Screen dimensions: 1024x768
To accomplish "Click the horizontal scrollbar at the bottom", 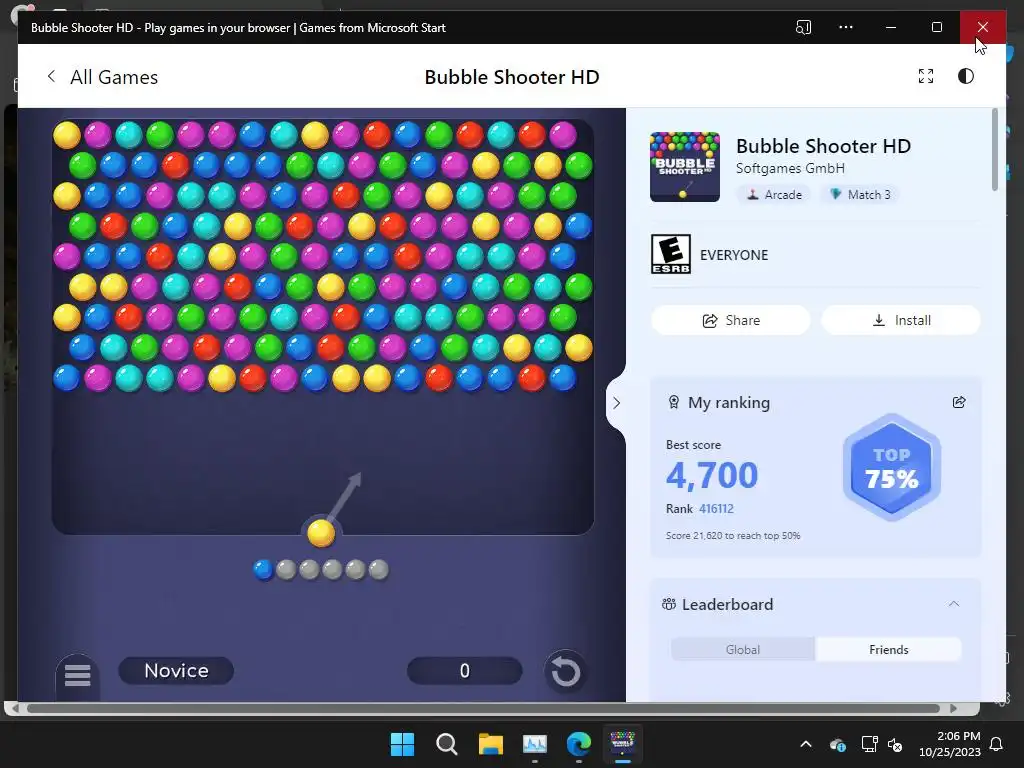I will click(x=483, y=709).
